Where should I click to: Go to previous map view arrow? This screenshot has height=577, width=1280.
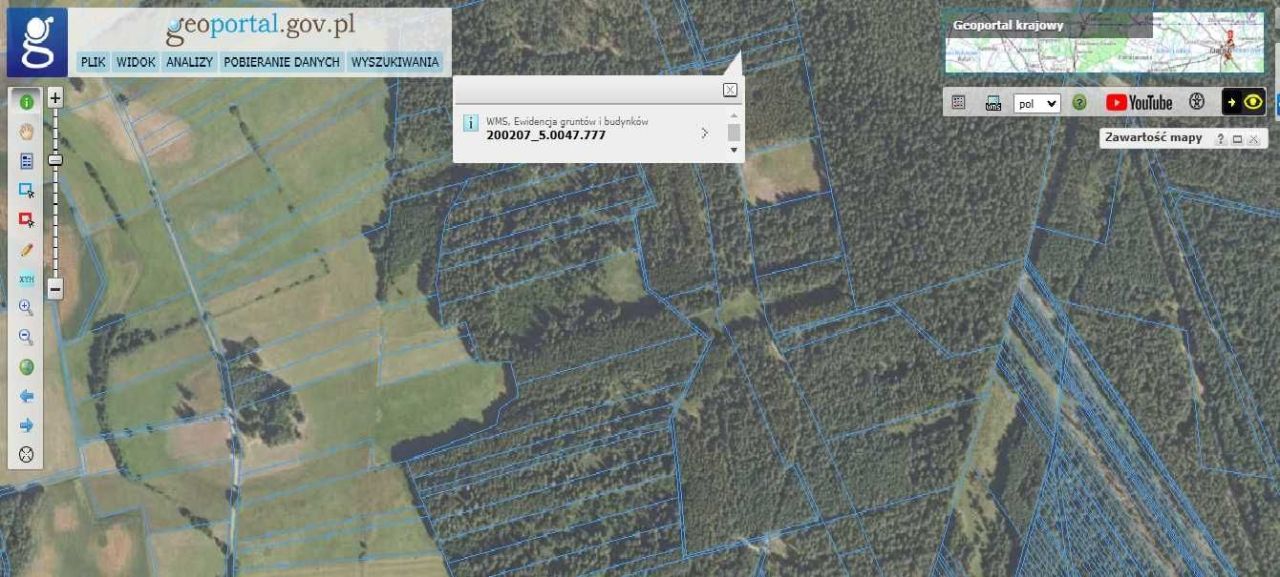[x=26, y=396]
